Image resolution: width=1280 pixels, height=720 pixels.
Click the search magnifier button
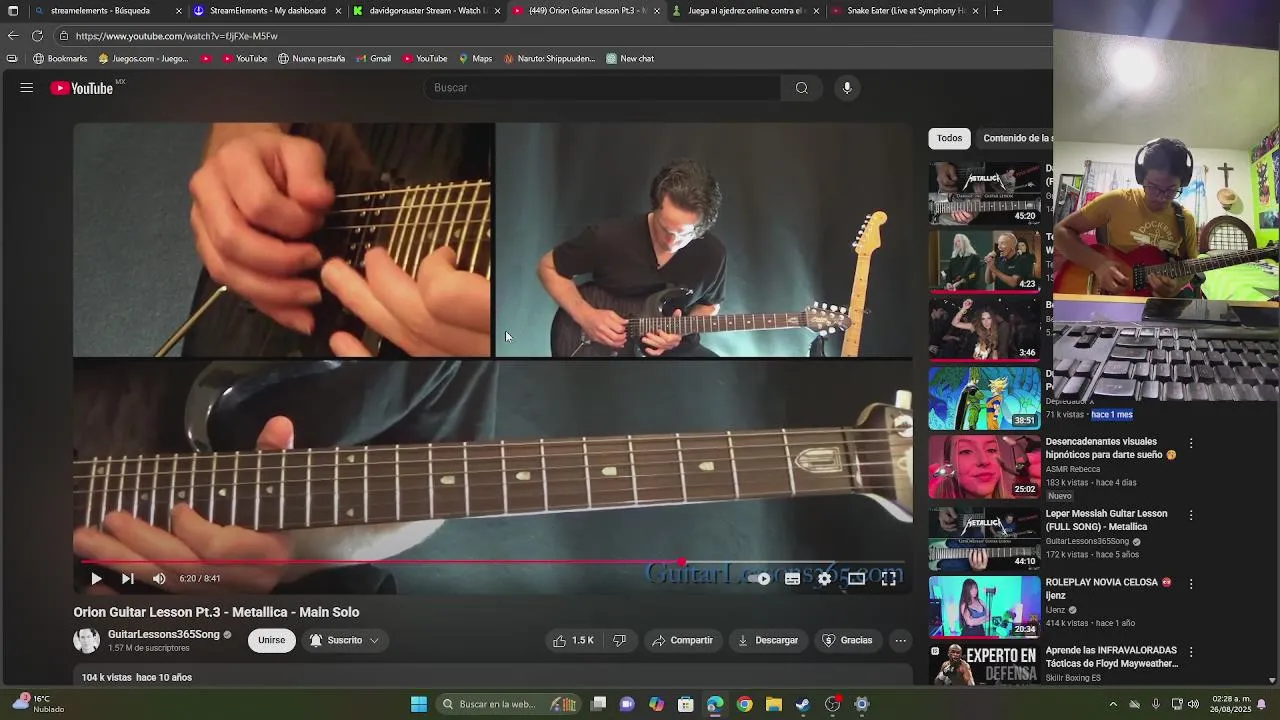801,88
